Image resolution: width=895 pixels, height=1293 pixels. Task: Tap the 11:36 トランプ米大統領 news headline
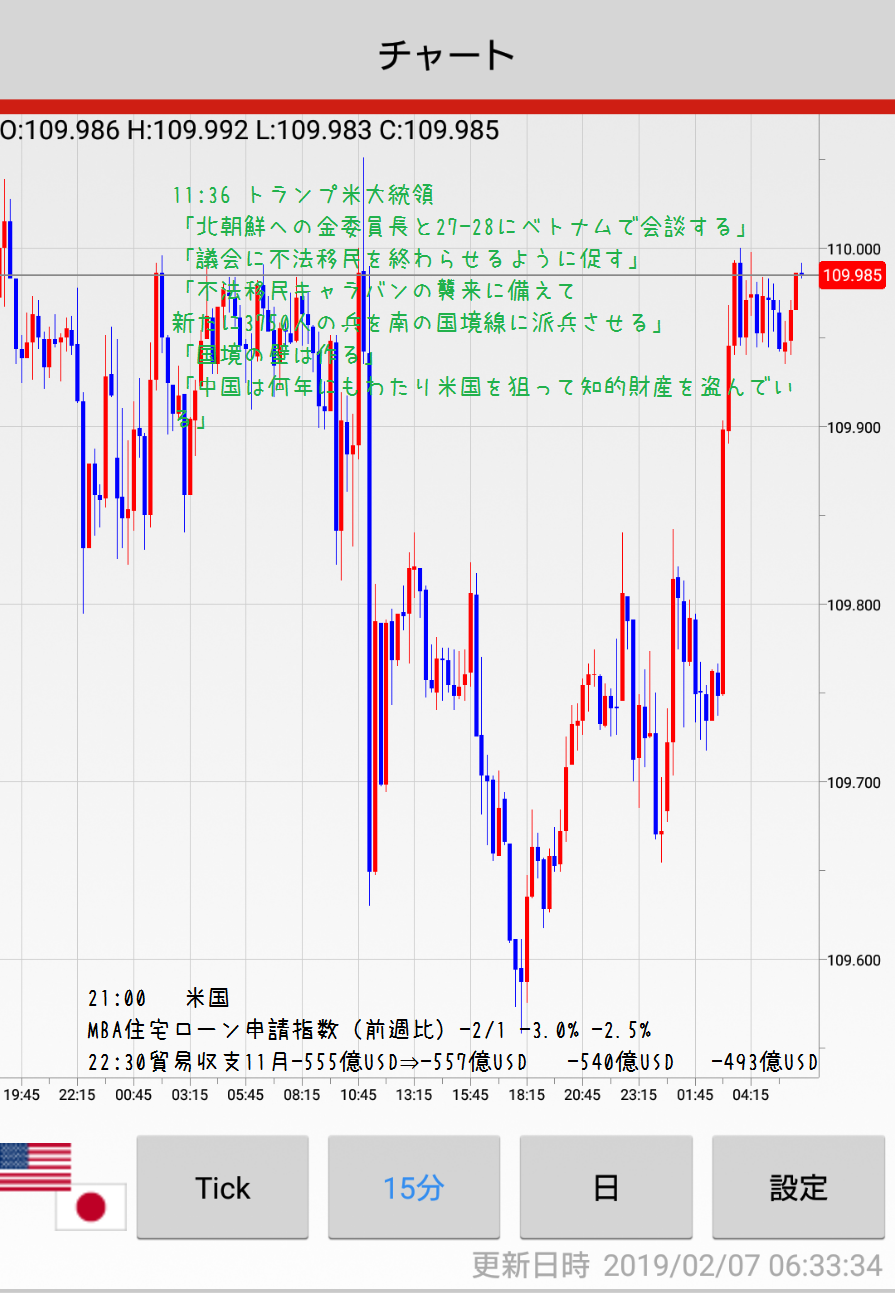(x=303, y=194)
